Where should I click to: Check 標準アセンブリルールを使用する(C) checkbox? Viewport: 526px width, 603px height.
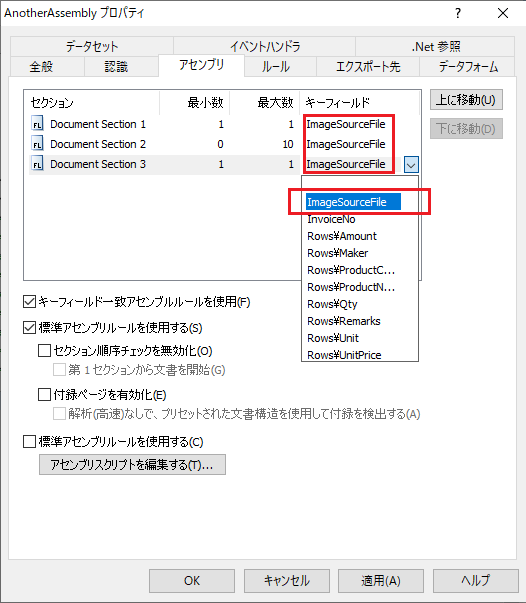30,441
